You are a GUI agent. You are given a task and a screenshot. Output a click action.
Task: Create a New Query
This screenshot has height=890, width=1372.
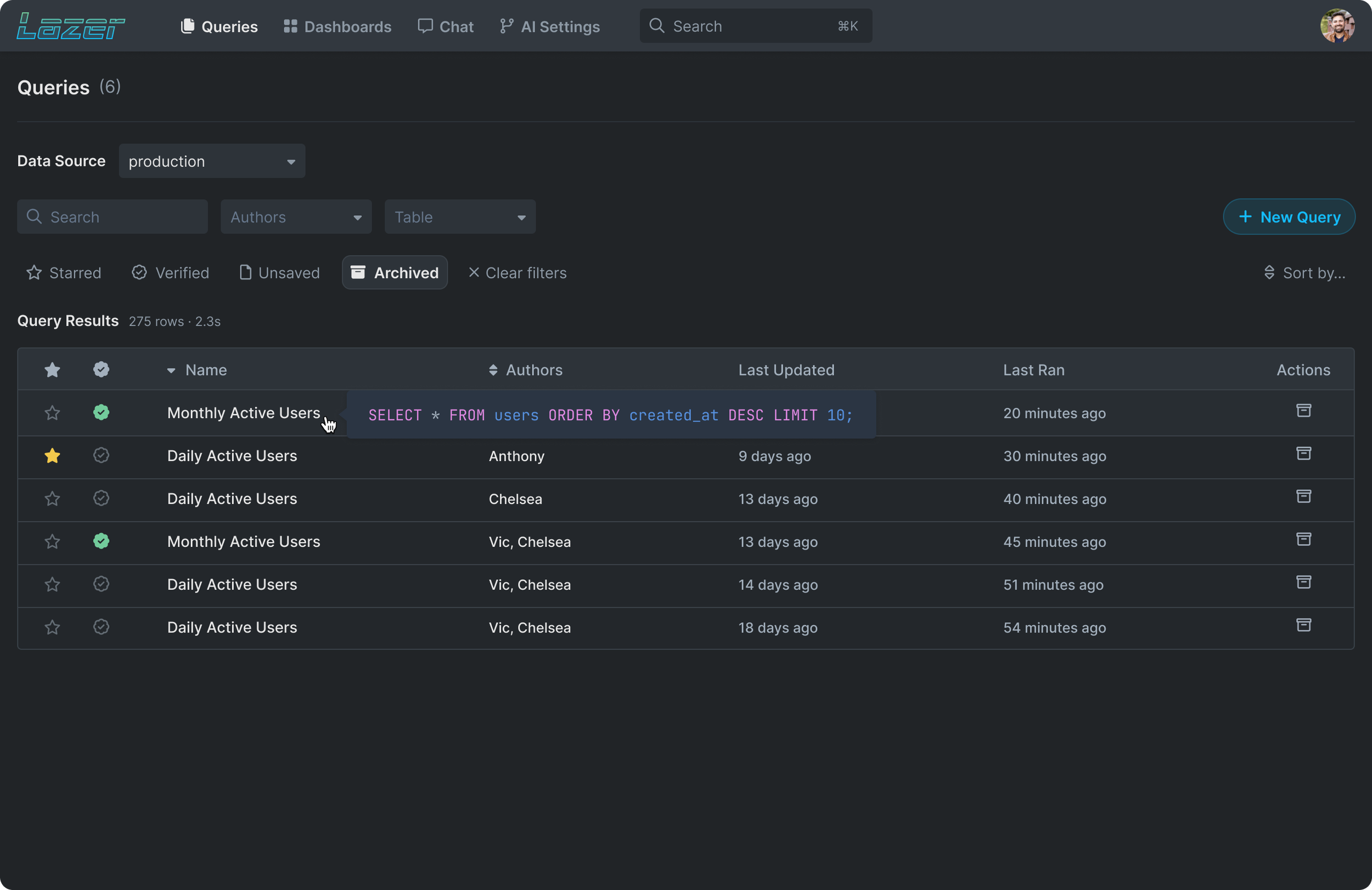pyautogui.click(x=1289, y=217)
